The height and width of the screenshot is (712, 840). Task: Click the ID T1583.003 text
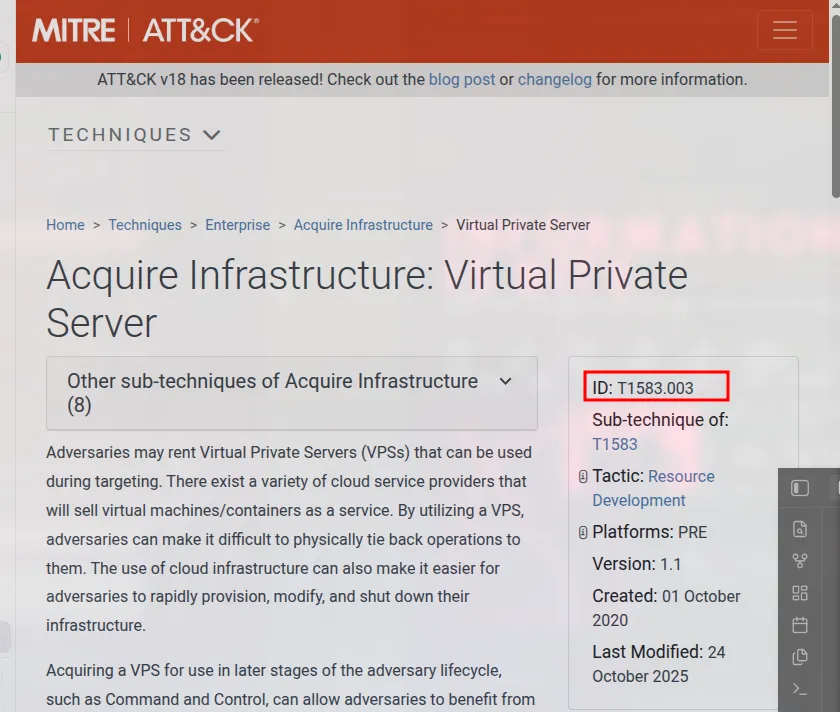click(642, 388)
